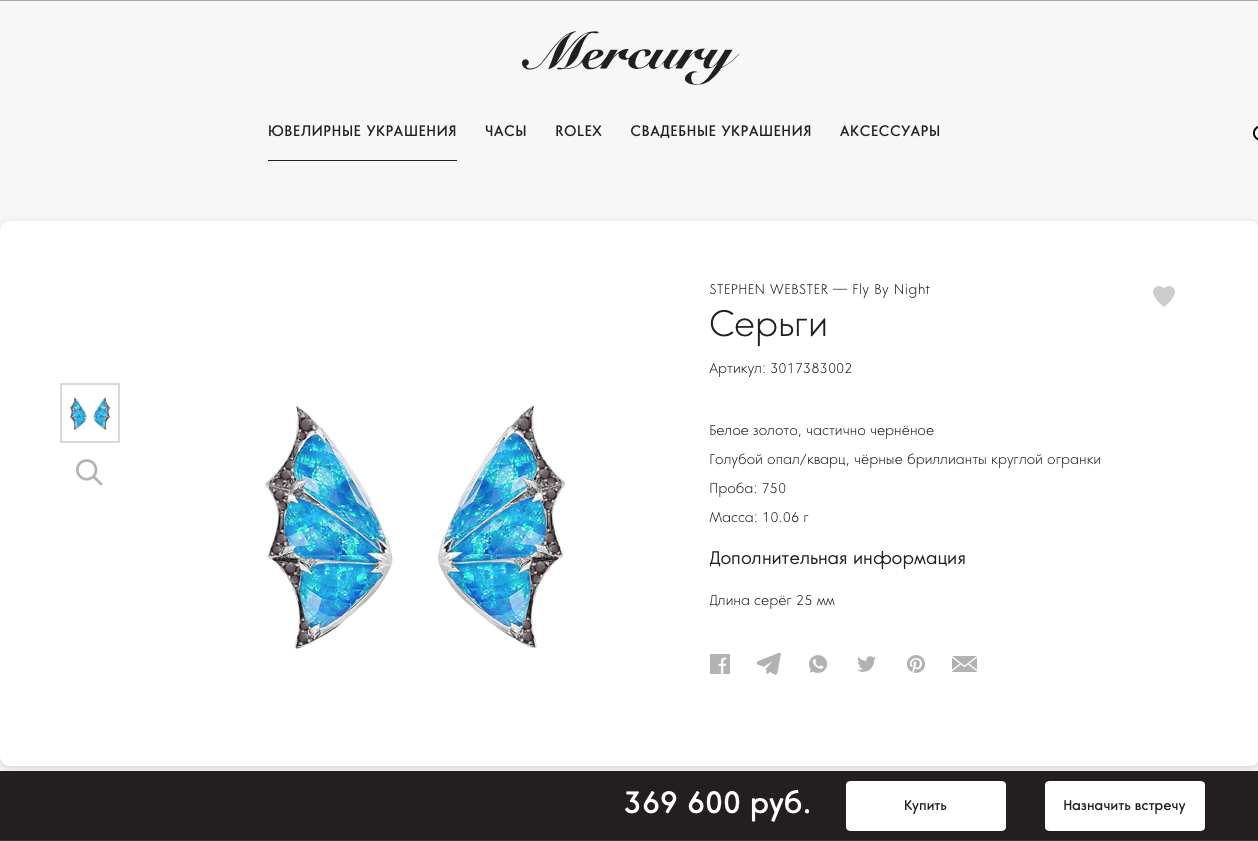Open site search icon in header
This screenshot has height=841, width=1258.
coord(1254,132)
